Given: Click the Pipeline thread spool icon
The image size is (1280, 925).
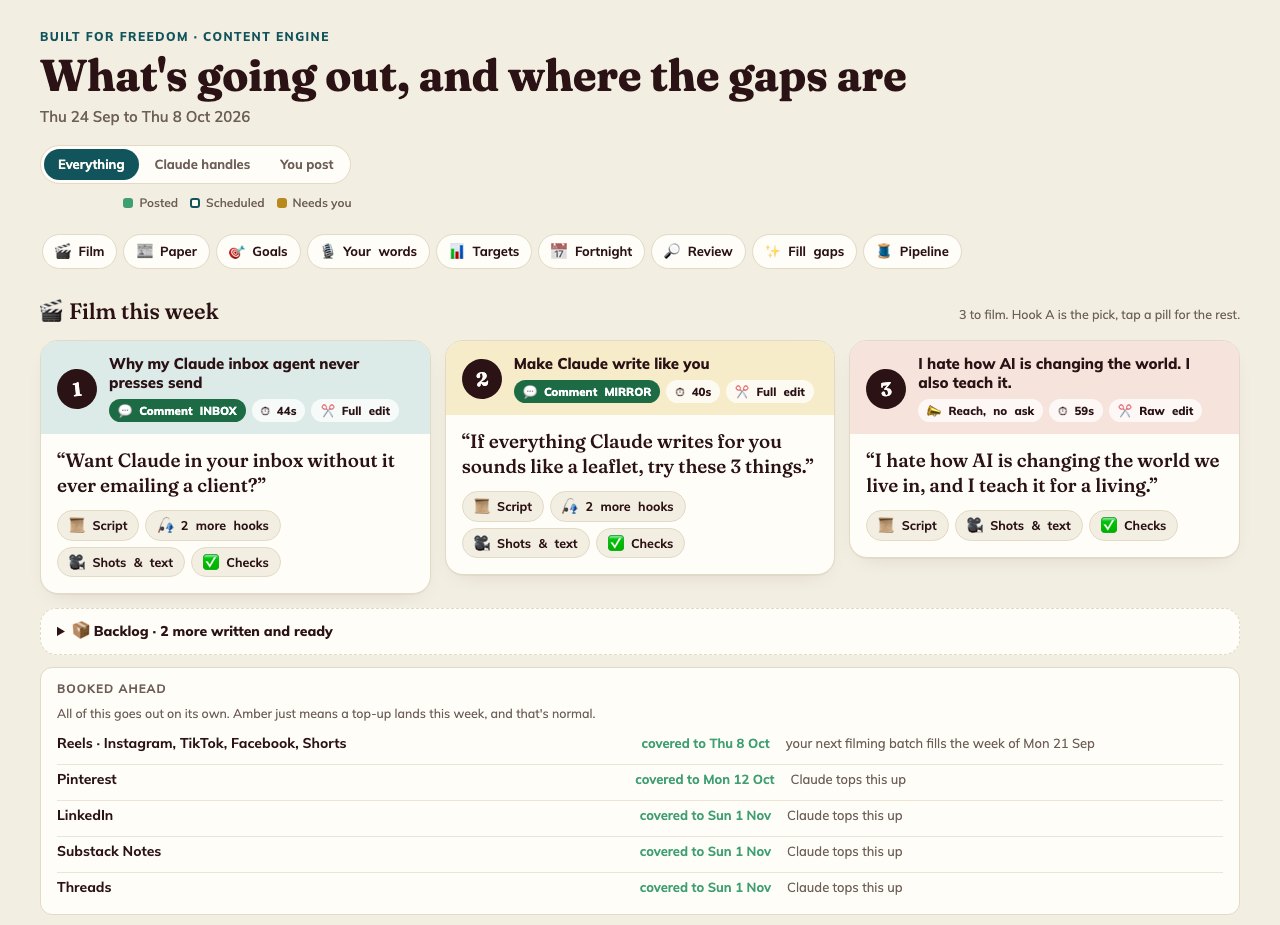Looking at the screenshot, I should [x=884, y=251].
